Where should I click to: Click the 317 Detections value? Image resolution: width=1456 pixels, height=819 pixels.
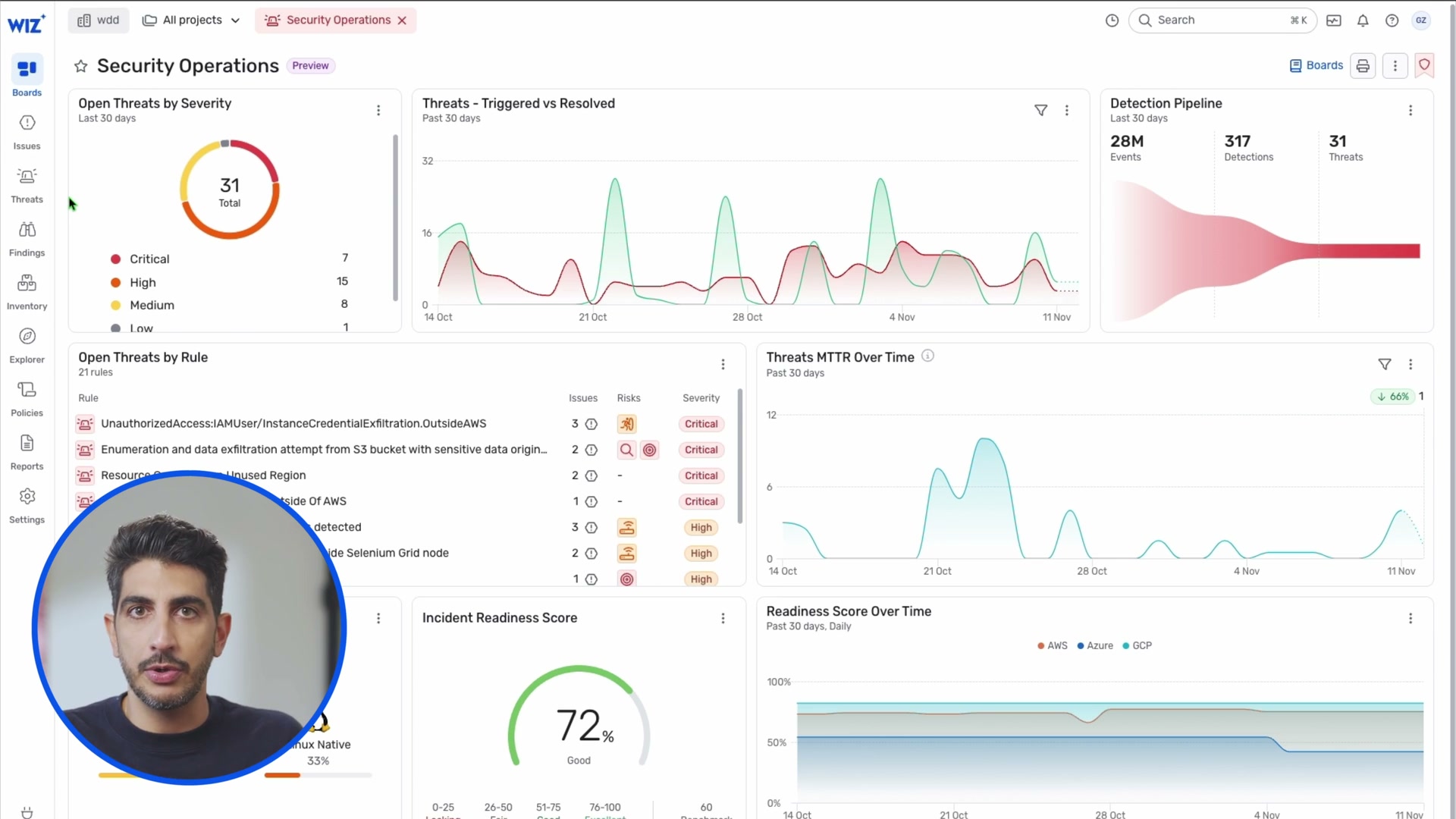[1237, 141]
